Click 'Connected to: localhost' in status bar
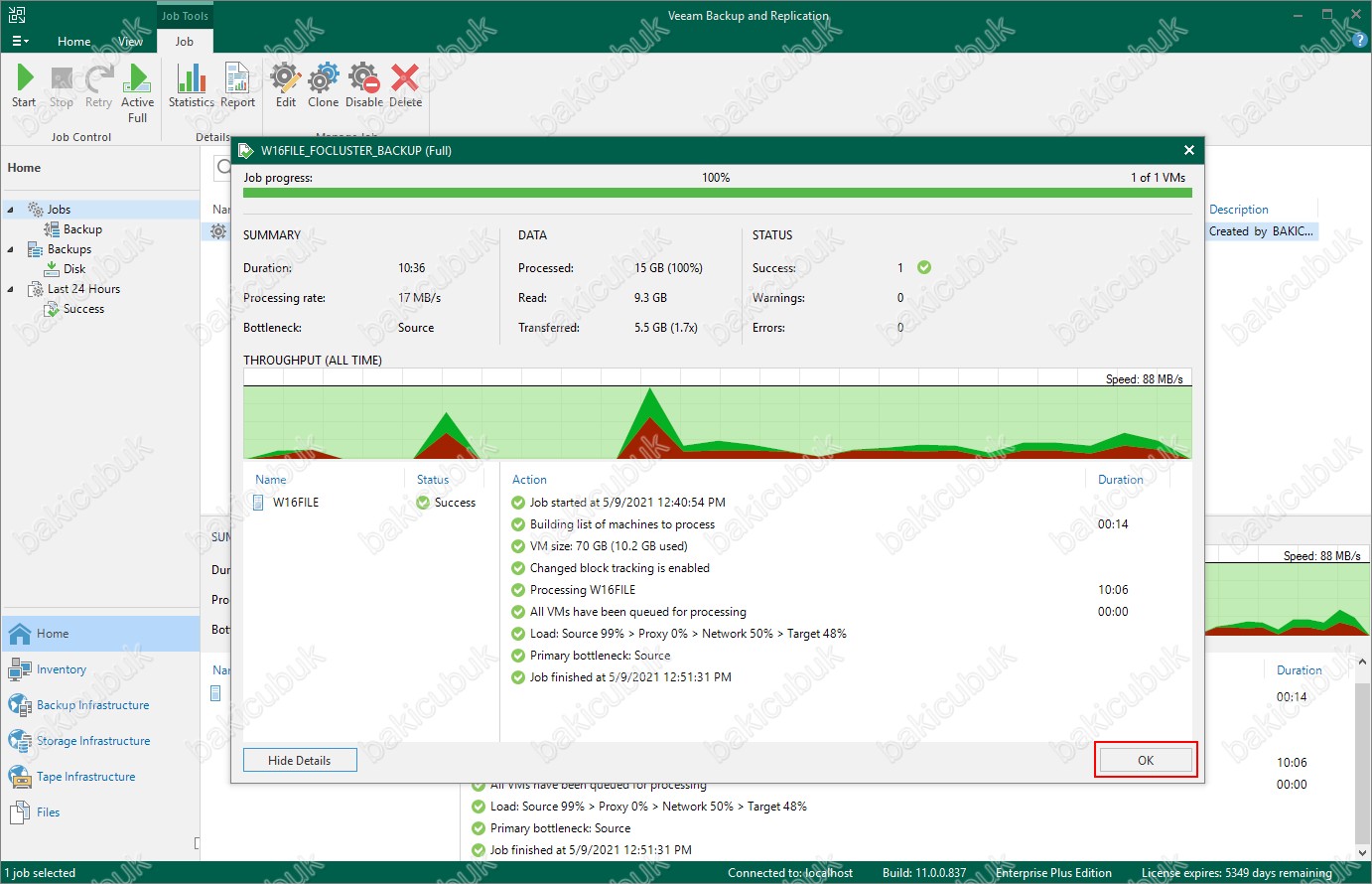 (x=790, y=873)
